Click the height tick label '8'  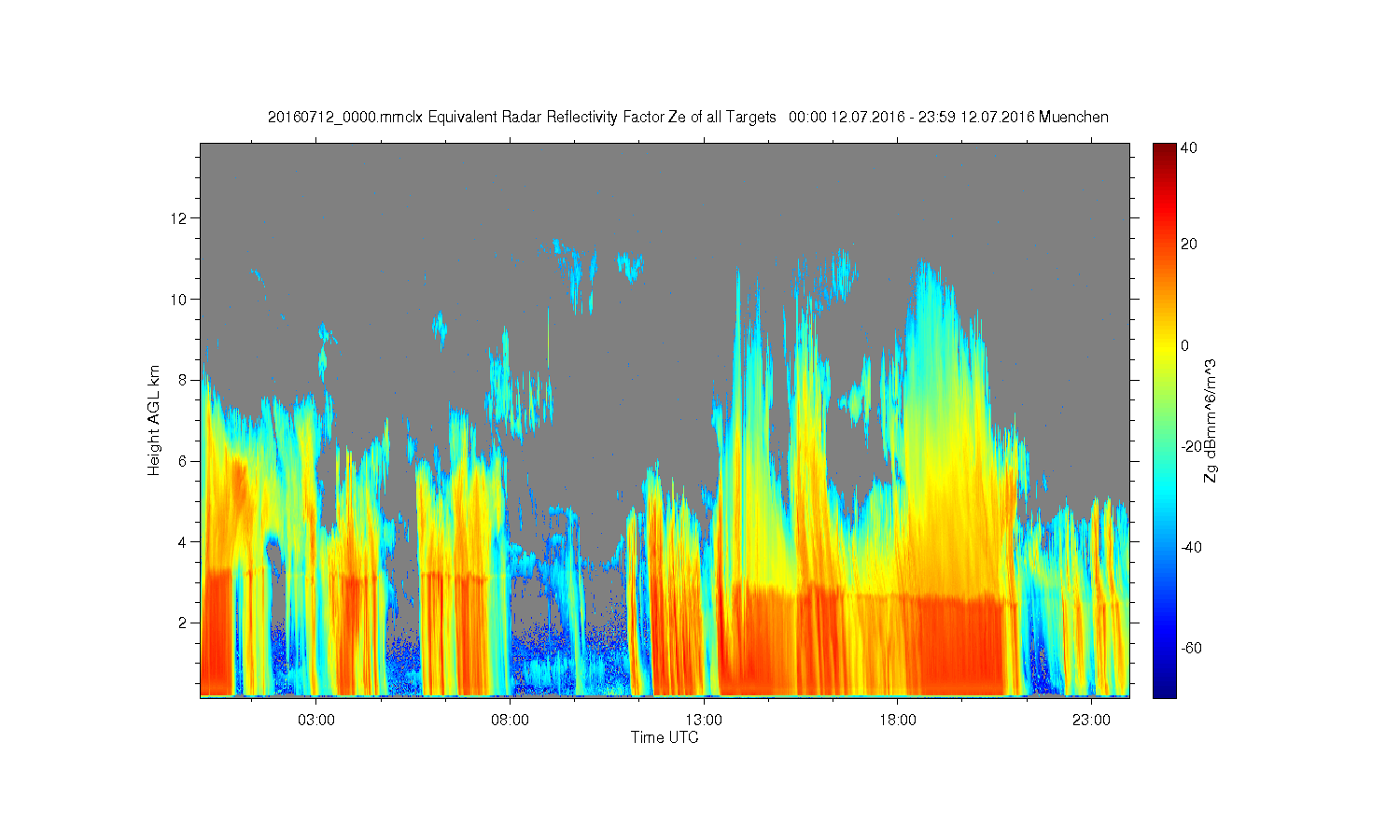(183, 380)
